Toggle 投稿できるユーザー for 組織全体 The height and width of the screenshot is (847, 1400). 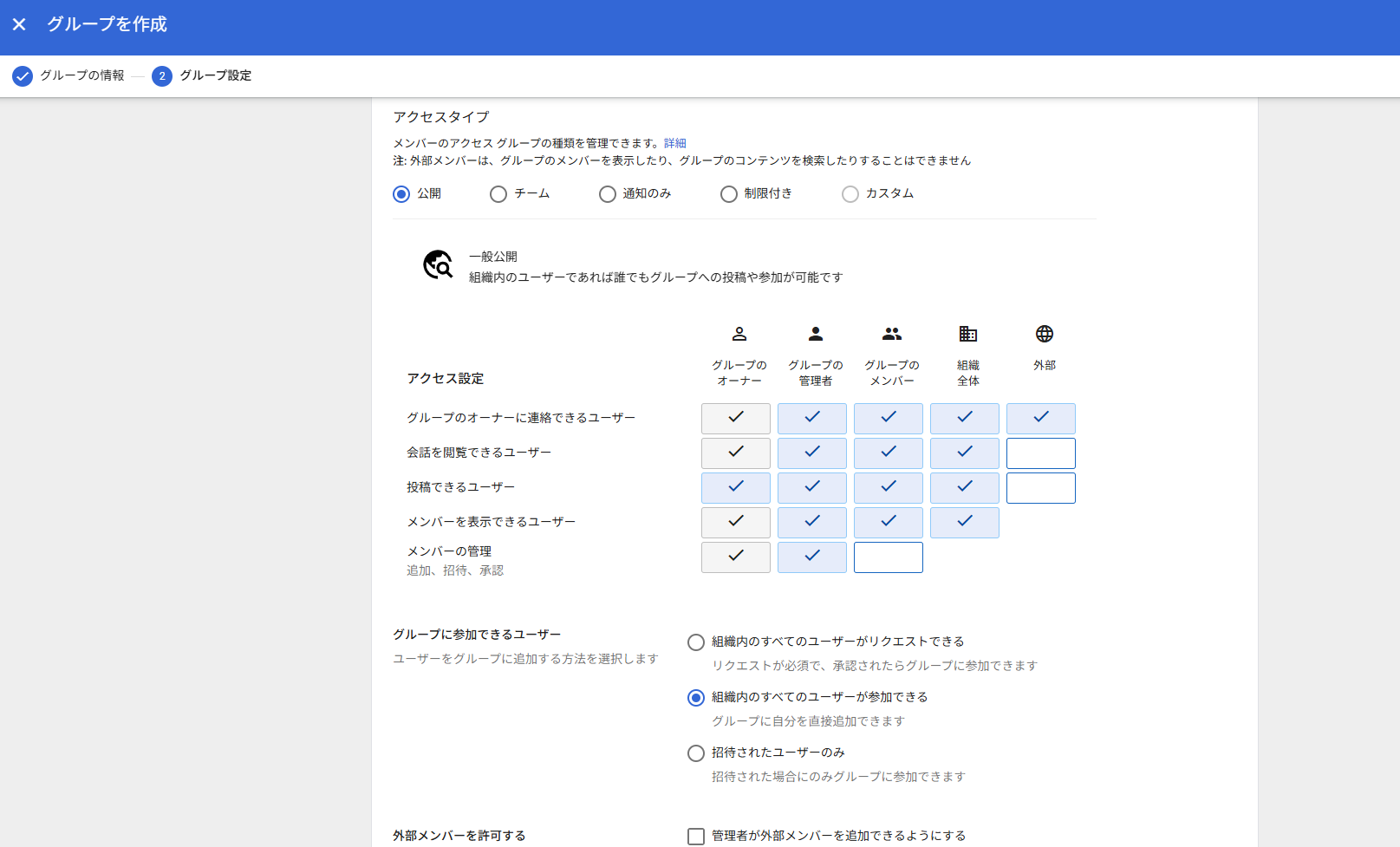(965, 488)
